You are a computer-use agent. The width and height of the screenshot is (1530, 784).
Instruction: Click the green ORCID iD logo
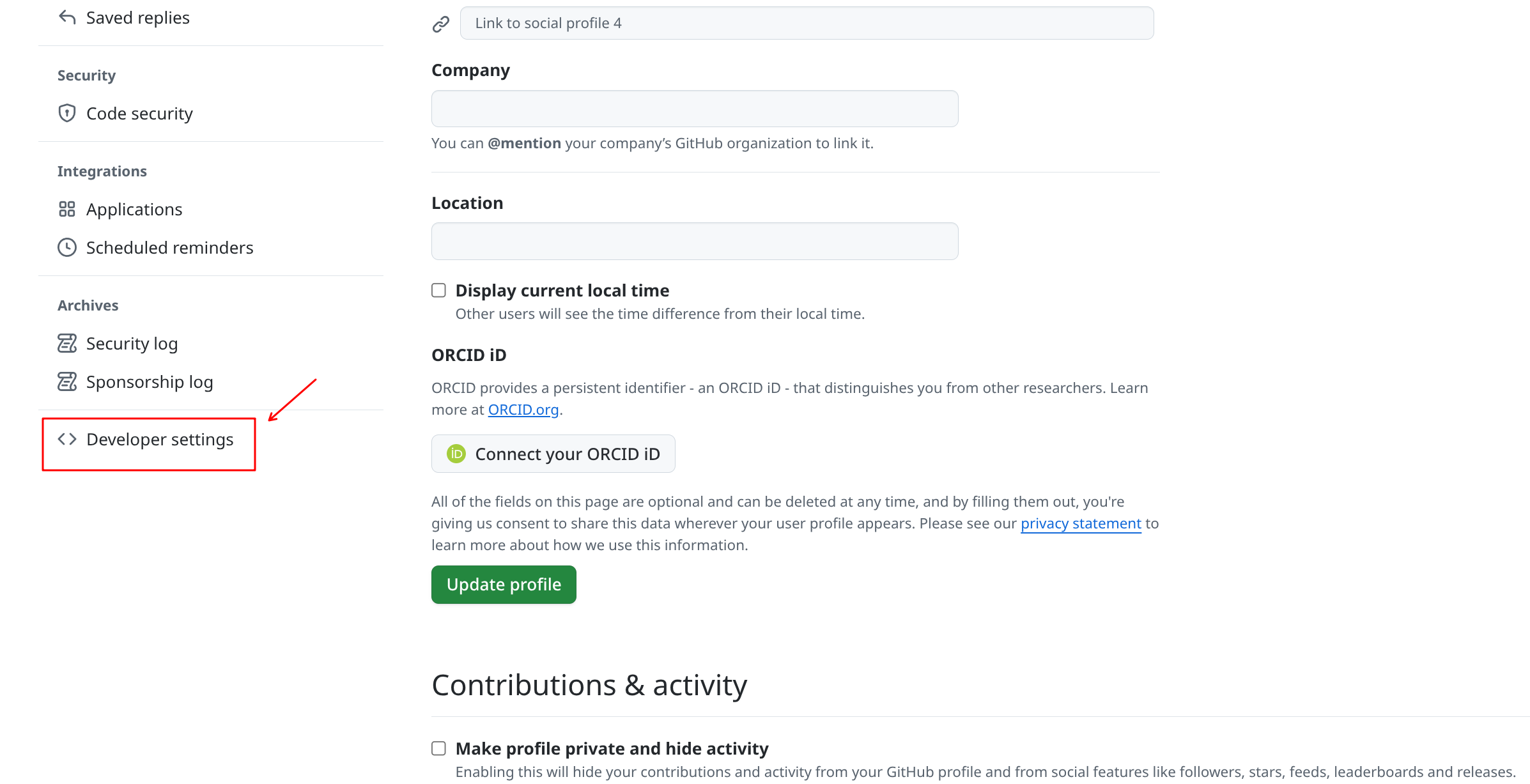[456, 454]
